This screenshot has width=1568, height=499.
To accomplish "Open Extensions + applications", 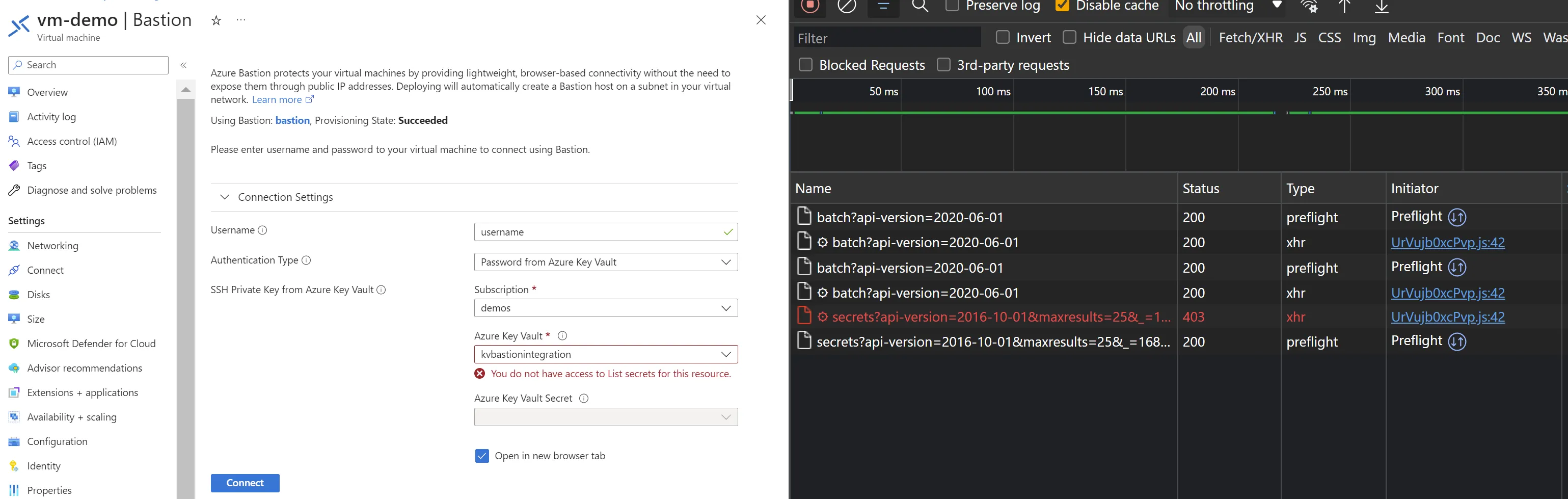I will pyautogui.click(x=82, y=392).
